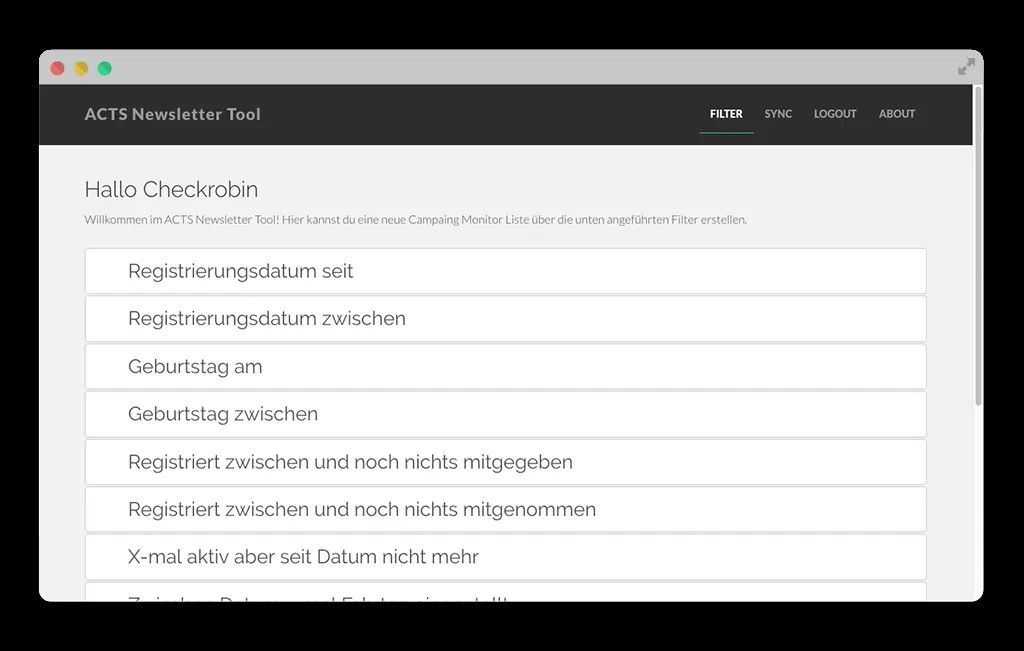Open the SYNC tab
1024x651 pixels.
pos(778,114)
